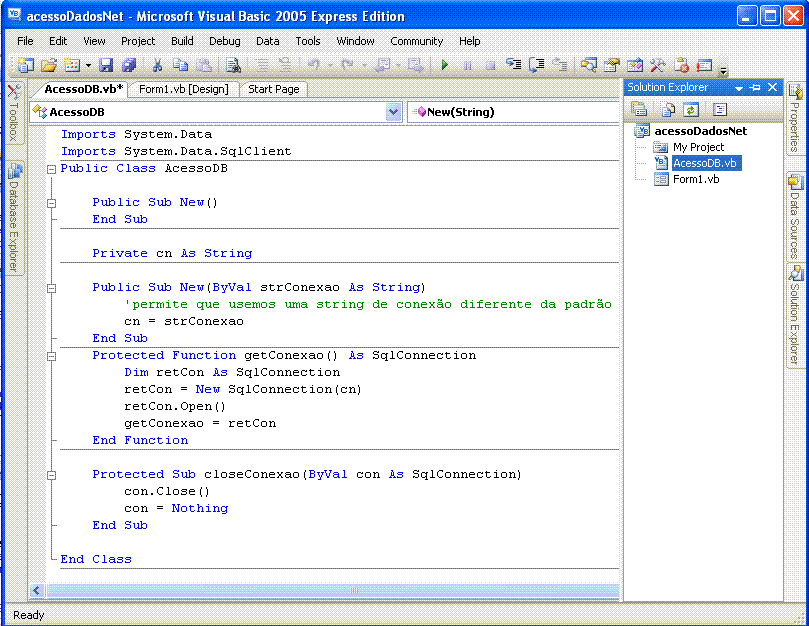Click Properties icon in Solution Explorer toolbar

pos(639,109)
